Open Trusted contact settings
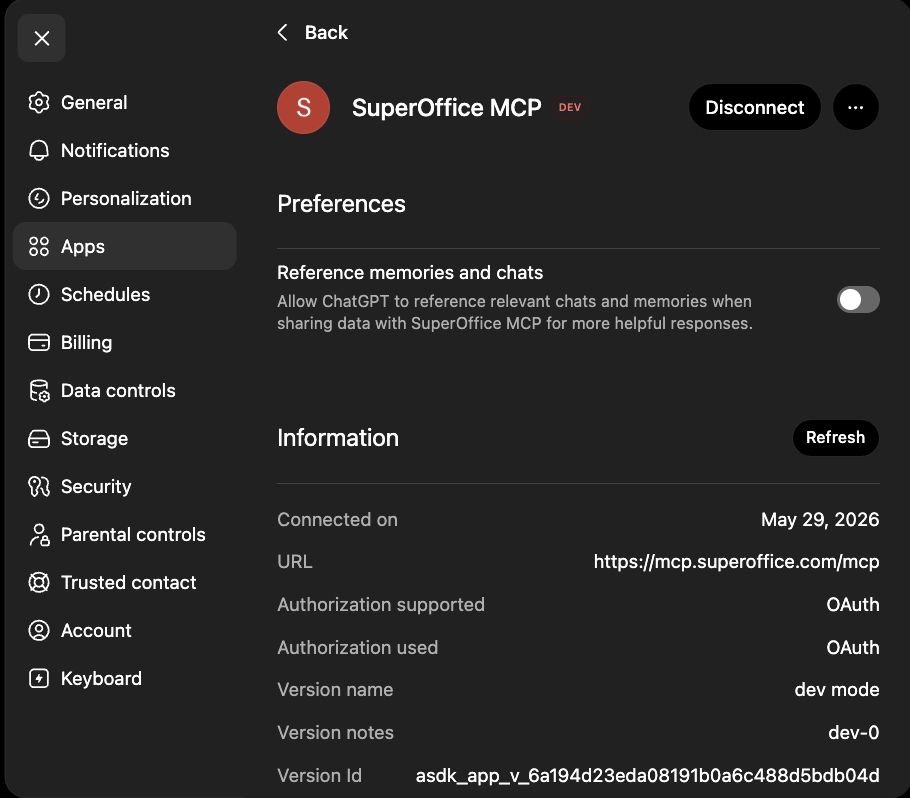 coord(125,583)
